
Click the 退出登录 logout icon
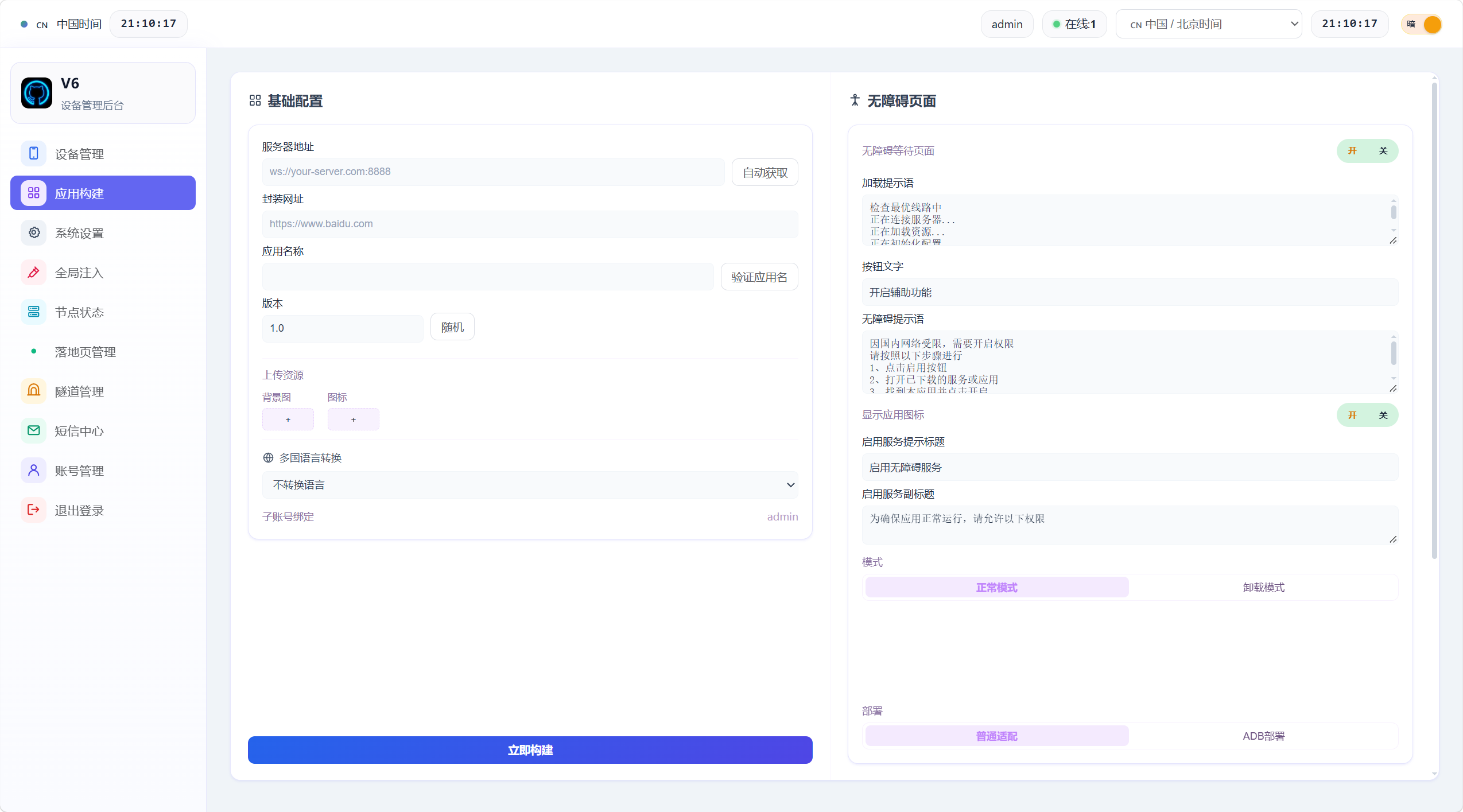(34, 510)
